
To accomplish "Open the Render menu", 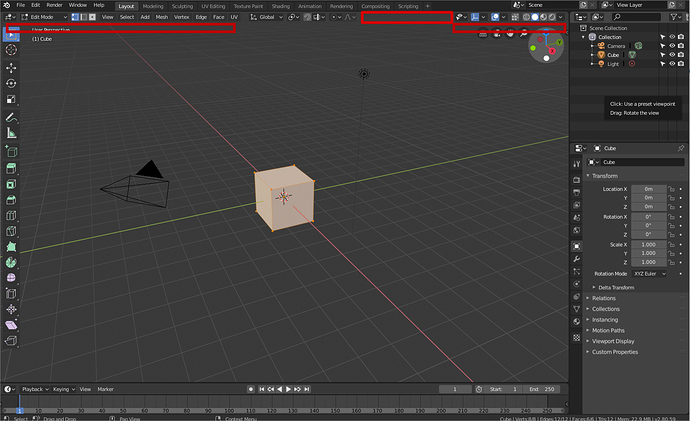I will [55, 5].
